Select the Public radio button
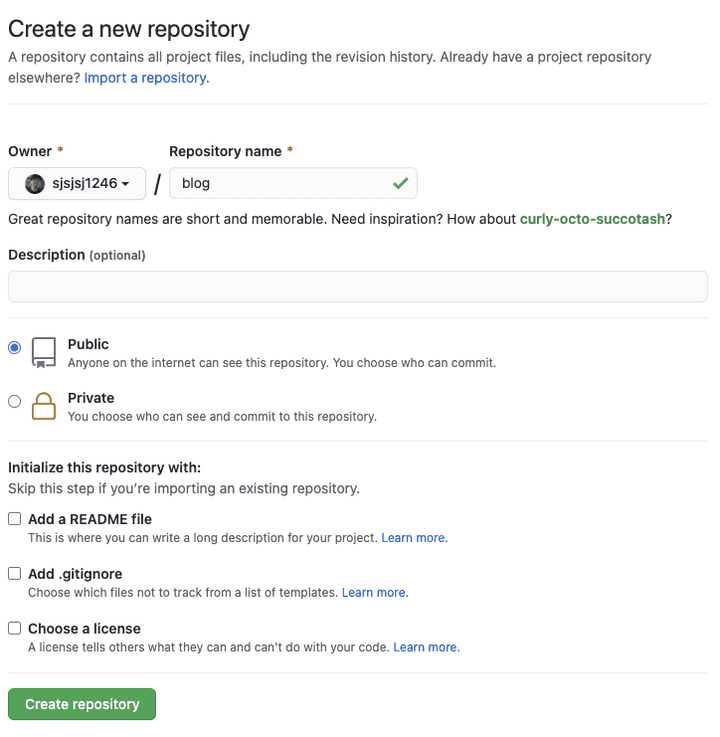The height and width of the screenshot is (737, 720). tap(14, 347)
